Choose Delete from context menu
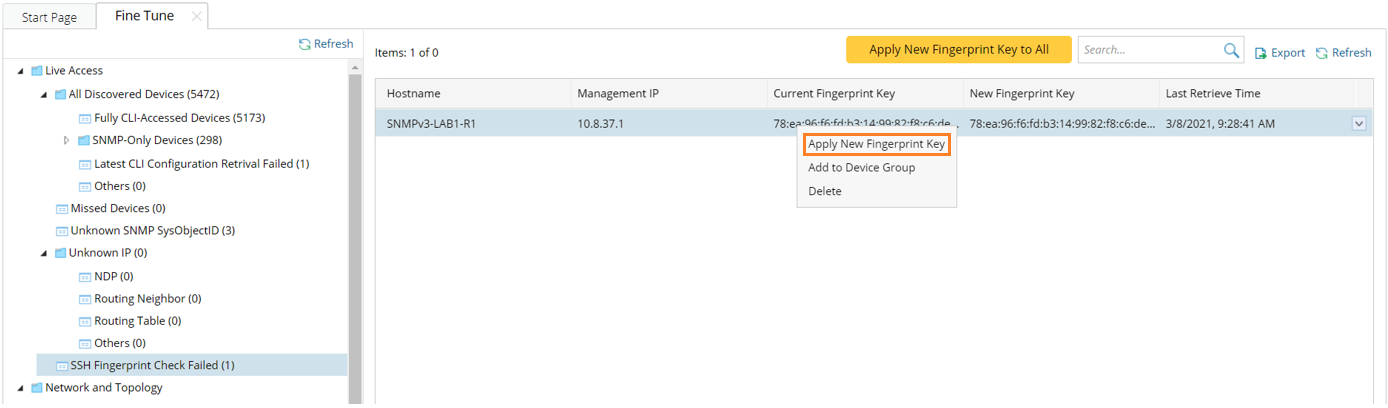The height and width of the screenshot is (408, 1388). pos(825,191)
